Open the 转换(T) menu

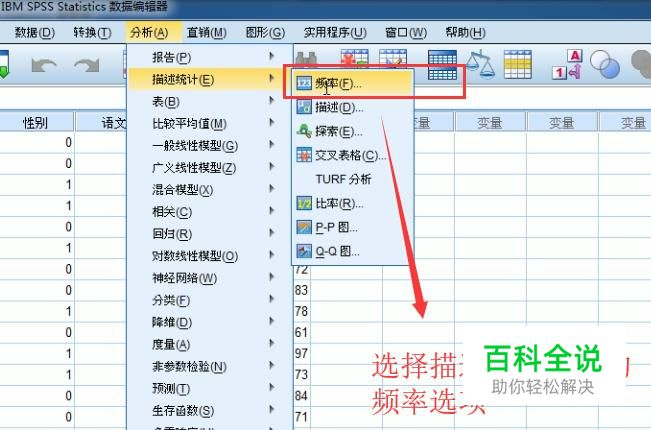point(92,32)
